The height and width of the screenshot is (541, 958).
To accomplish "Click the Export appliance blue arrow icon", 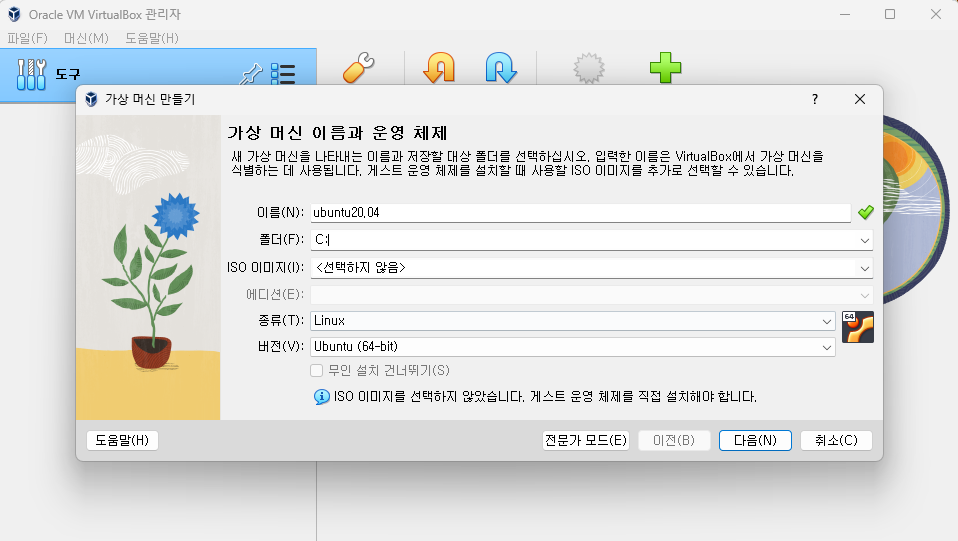I will 501,67.
